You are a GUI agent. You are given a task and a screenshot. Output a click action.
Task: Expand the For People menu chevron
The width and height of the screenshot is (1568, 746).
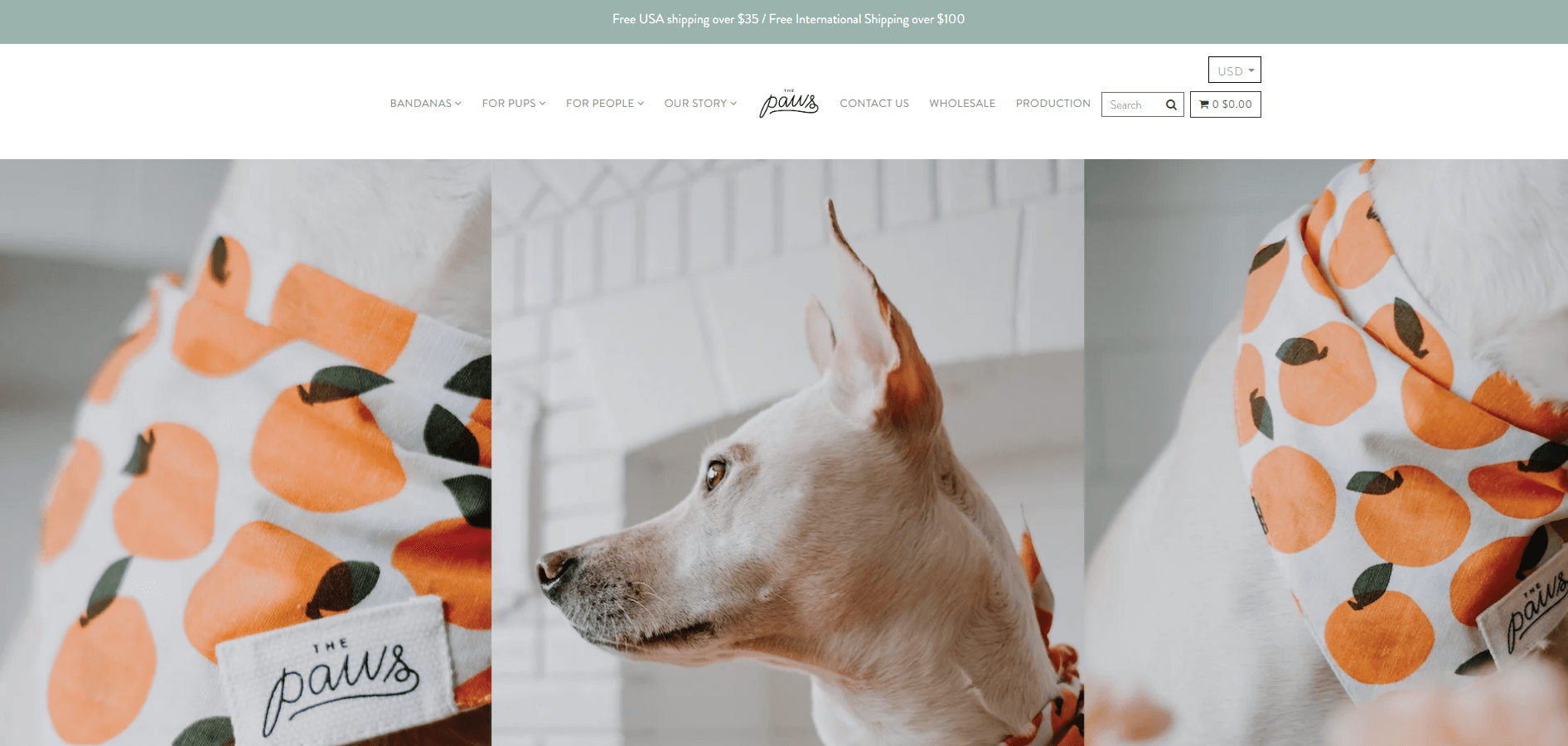(x=641, y=104)
